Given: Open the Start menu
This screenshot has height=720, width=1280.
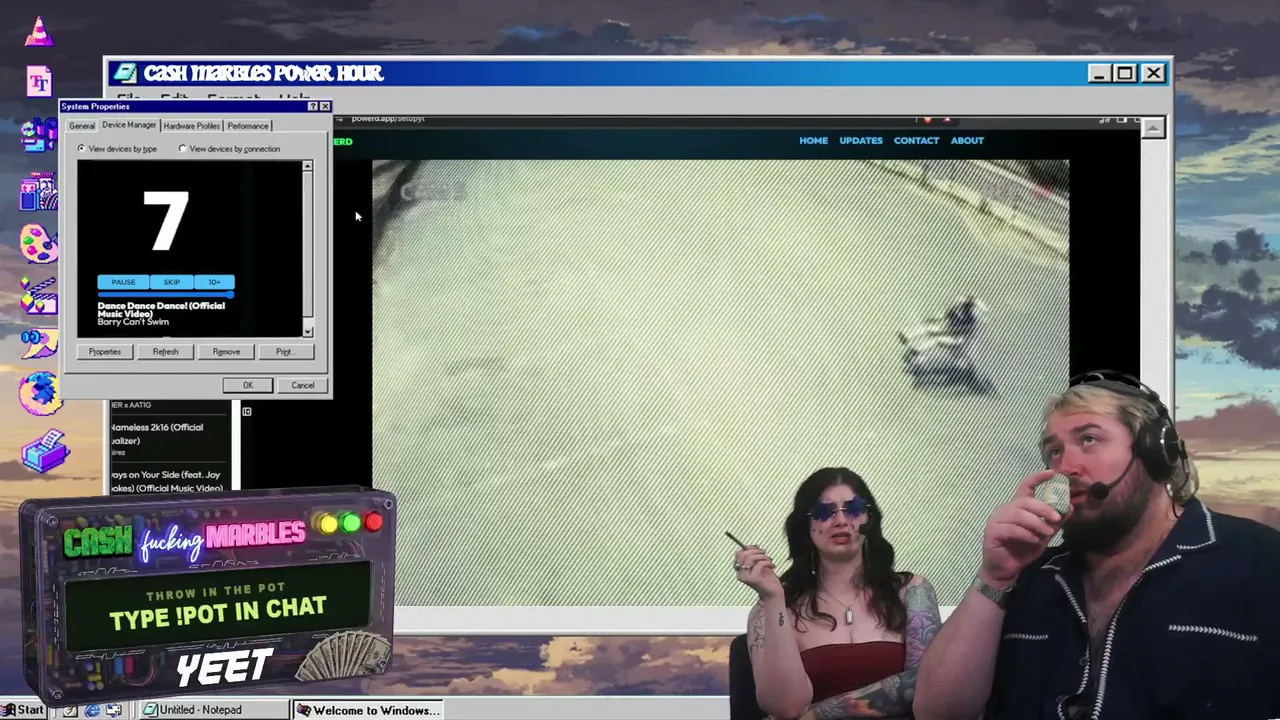Looking at the screenshot, I should tap(23, 710).
